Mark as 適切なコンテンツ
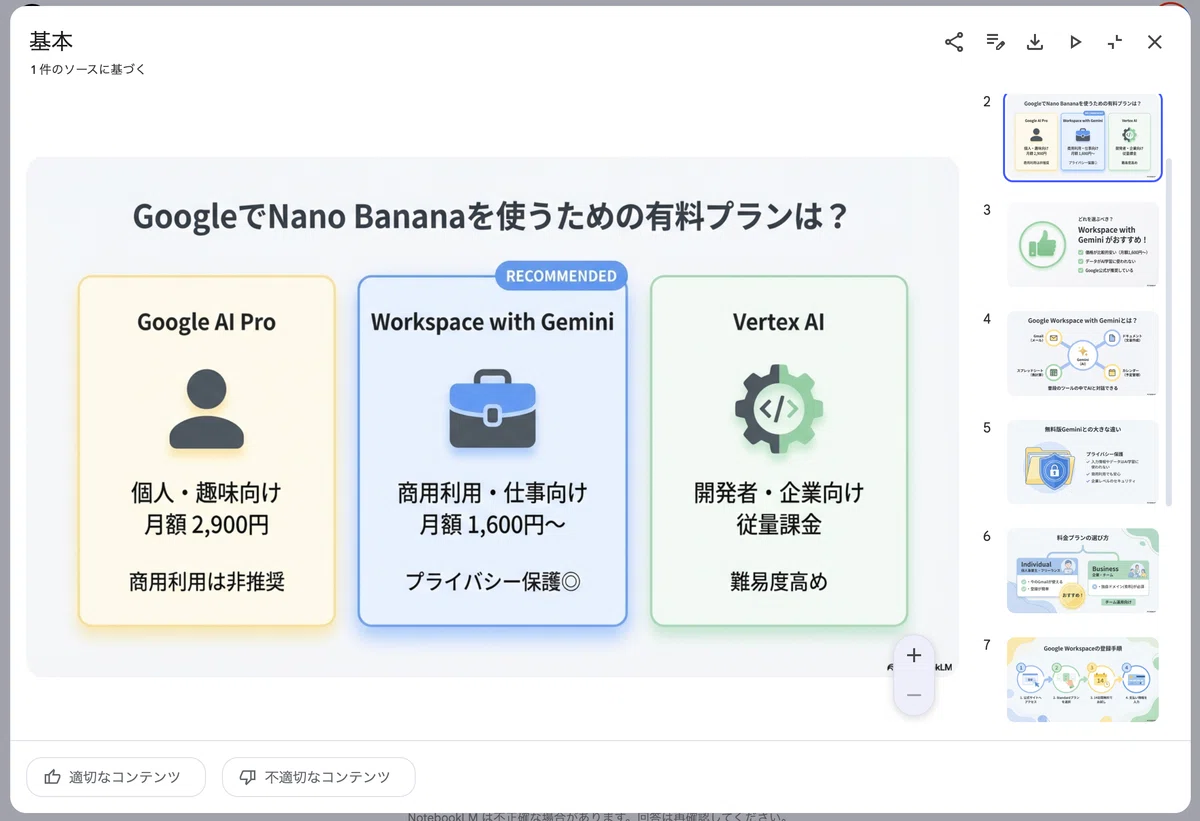This screenshot has width=1200, height=821. tap(116, 777)
